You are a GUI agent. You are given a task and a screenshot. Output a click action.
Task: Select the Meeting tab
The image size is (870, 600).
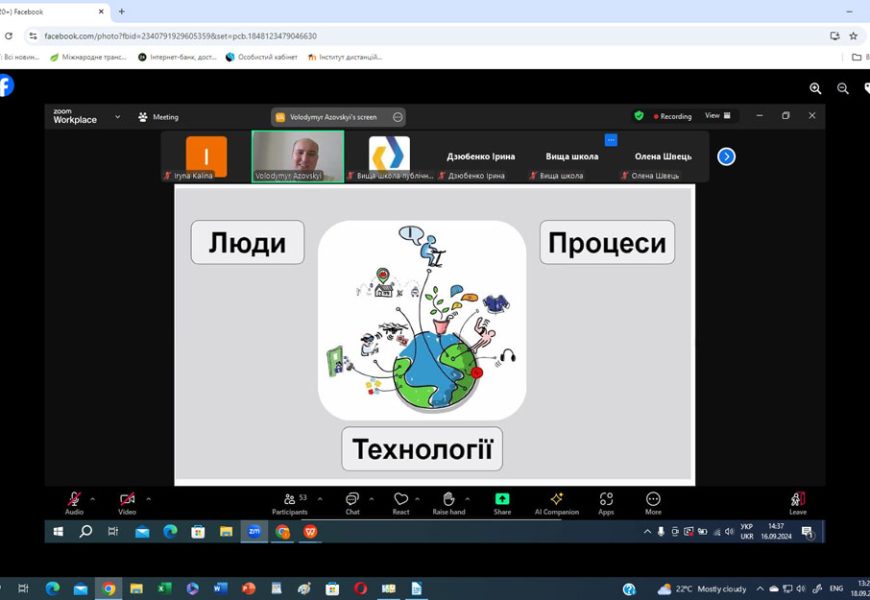coord(159,117)
